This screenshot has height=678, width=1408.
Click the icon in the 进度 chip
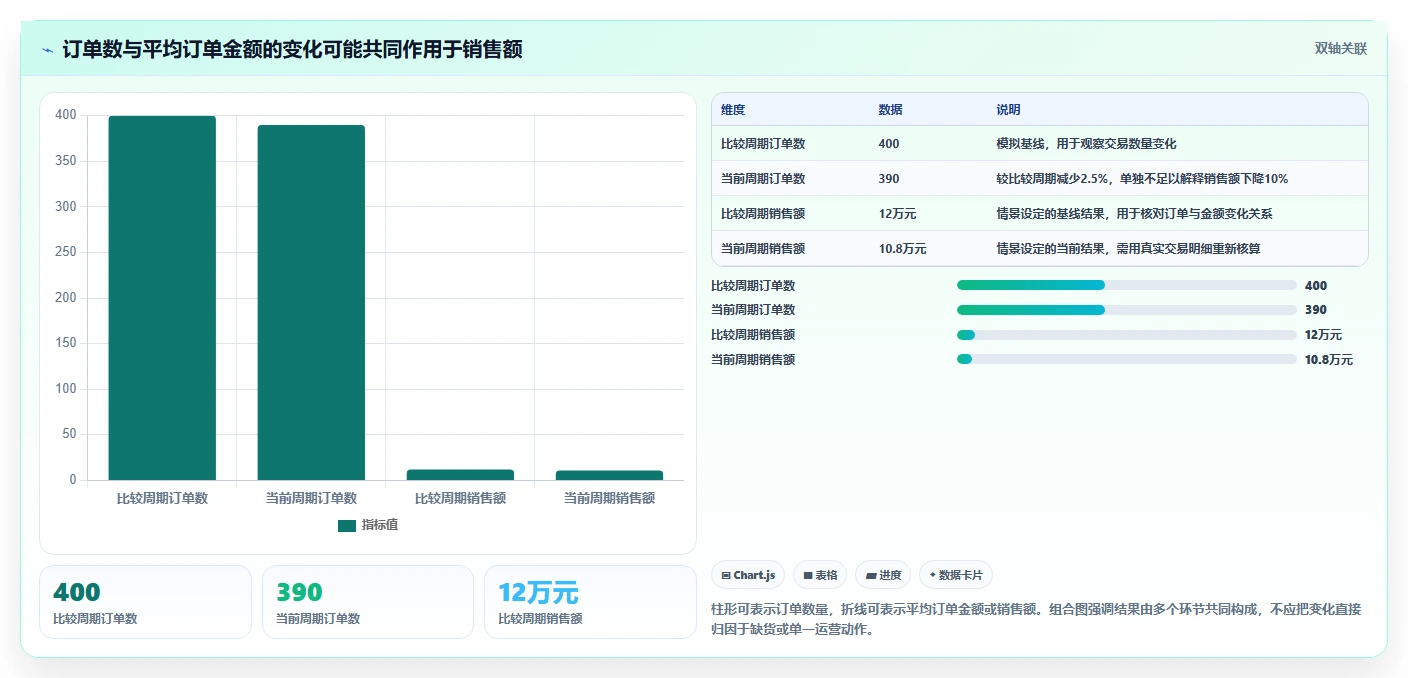(871, 575)
